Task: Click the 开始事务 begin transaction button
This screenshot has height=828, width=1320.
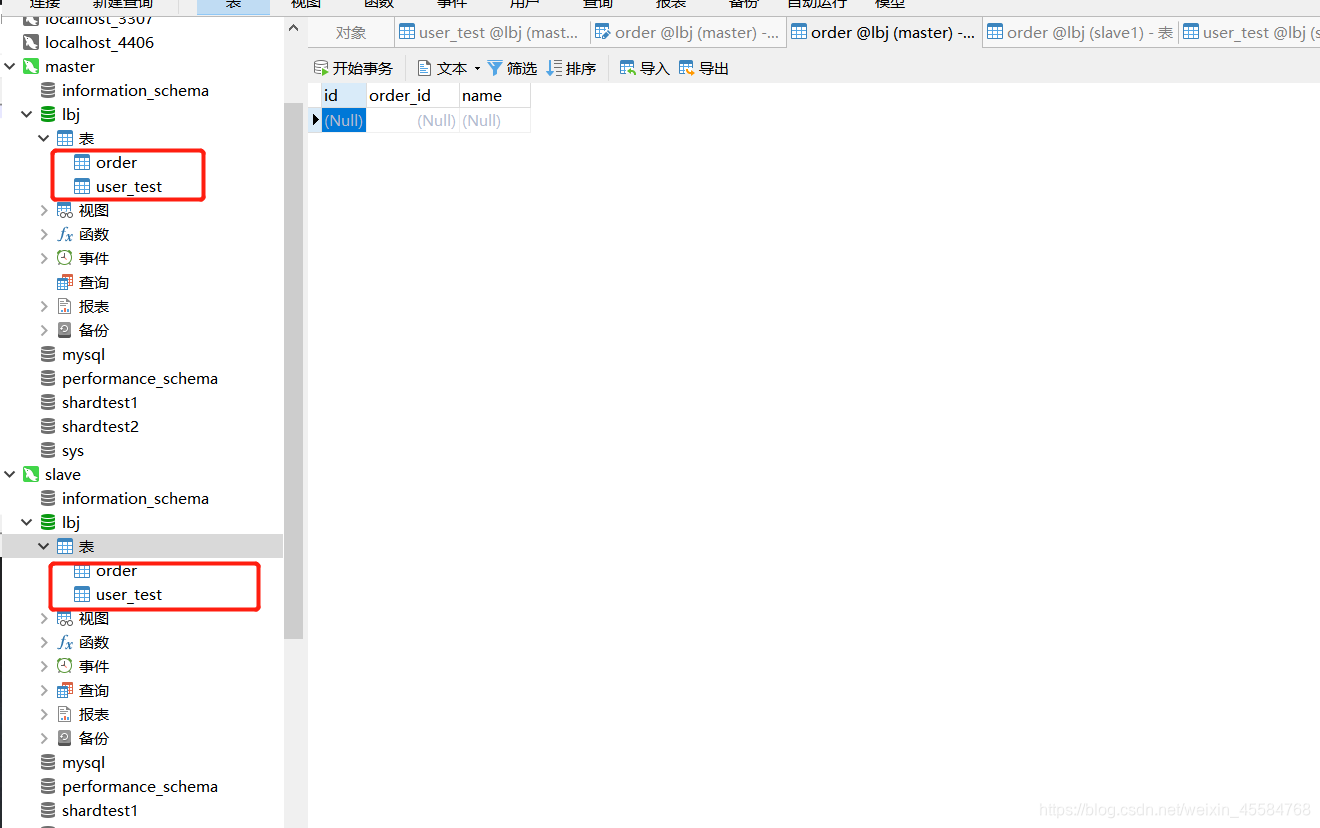Action: (x=353, y=68)
